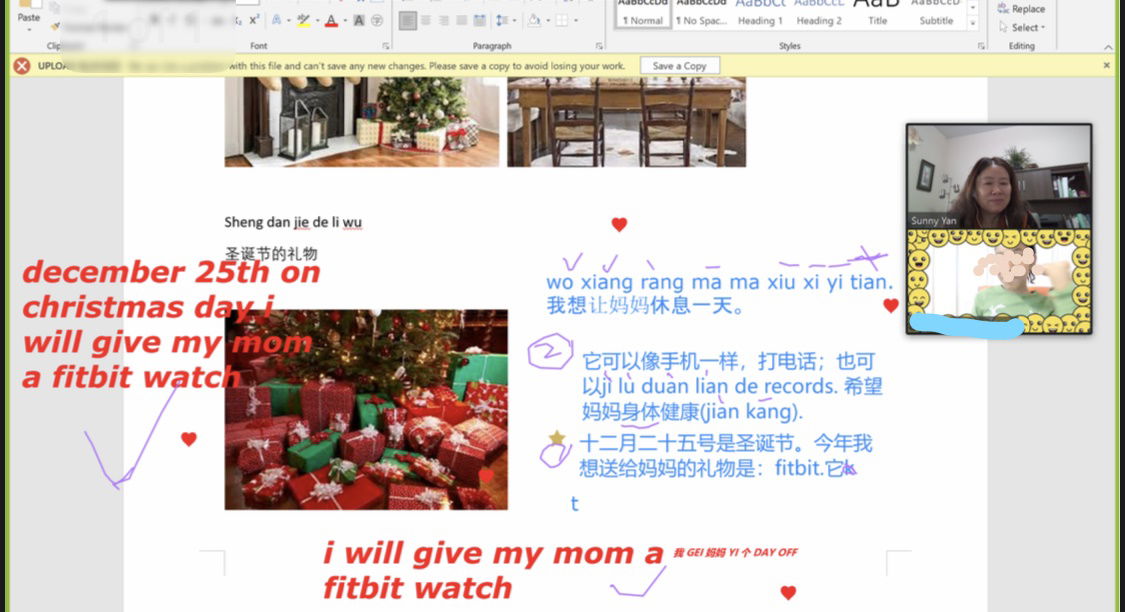The image size is (1125, 612).
Task: Click the borders button
Action: (x=562, y=20)
